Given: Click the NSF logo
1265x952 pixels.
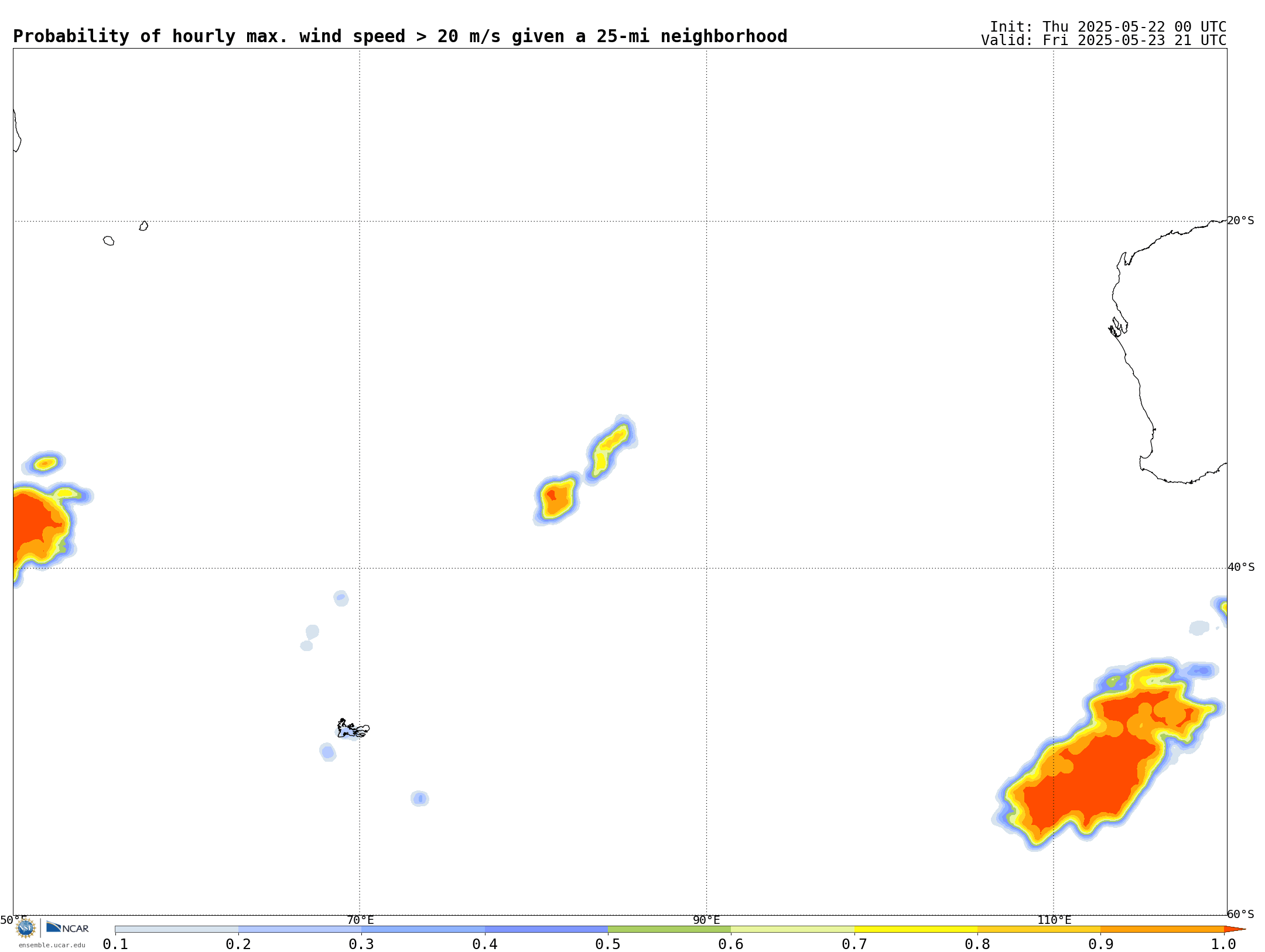Looking at the screenshot, I should coord(26,927).
